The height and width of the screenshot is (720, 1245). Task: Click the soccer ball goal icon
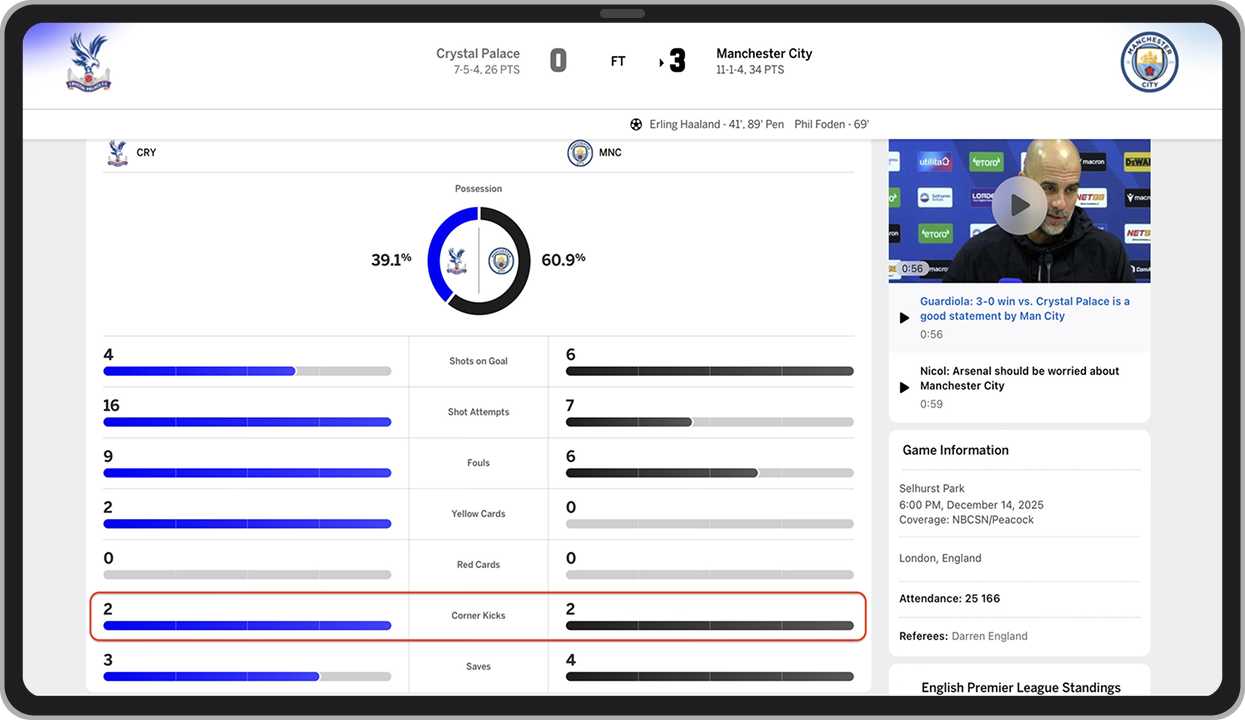(636, 125)
